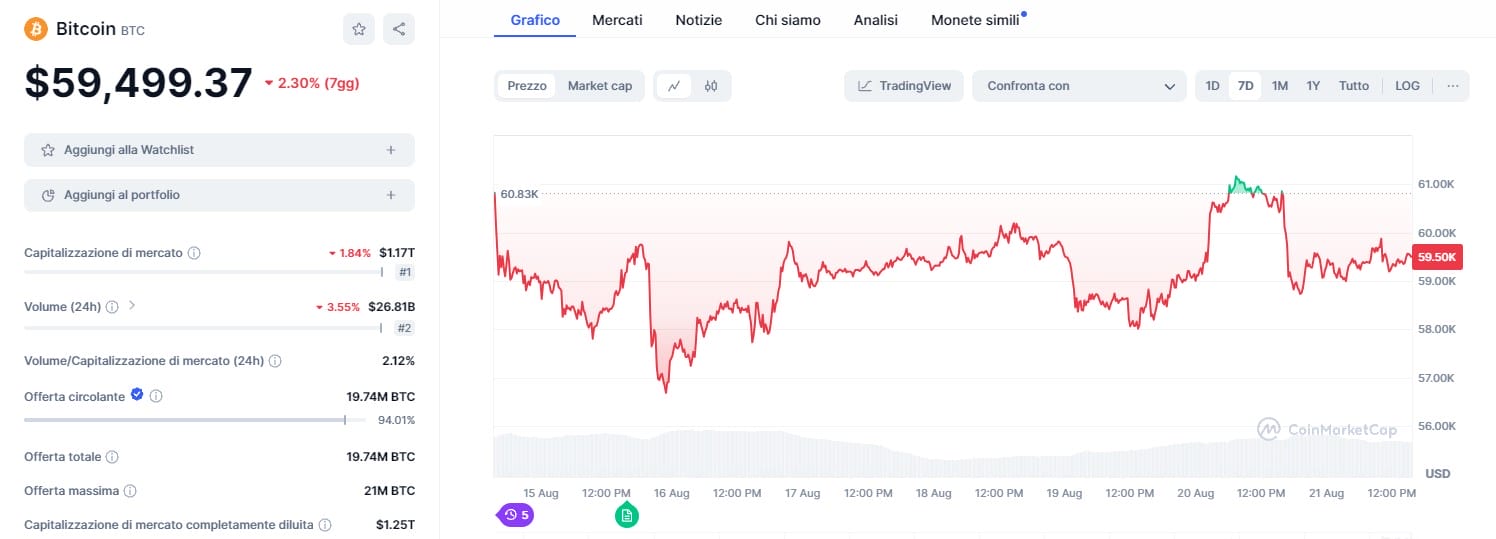The height and width of the screenshot is (539, 1496).
Task: Click info icon next to Offerta massima
Action: click(130, 491)
